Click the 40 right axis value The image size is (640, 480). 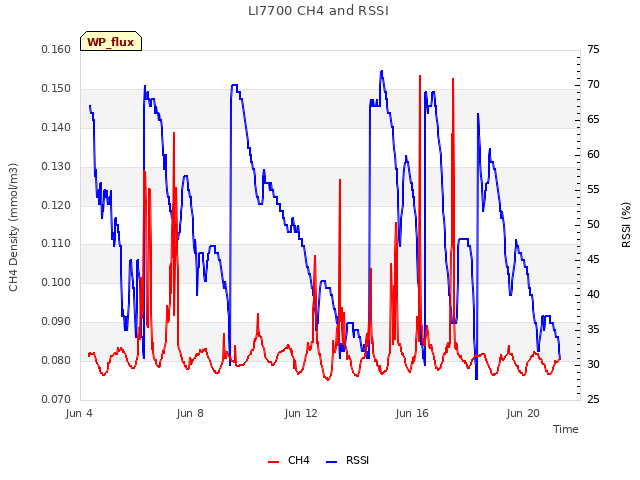click(x=593, y=295)
